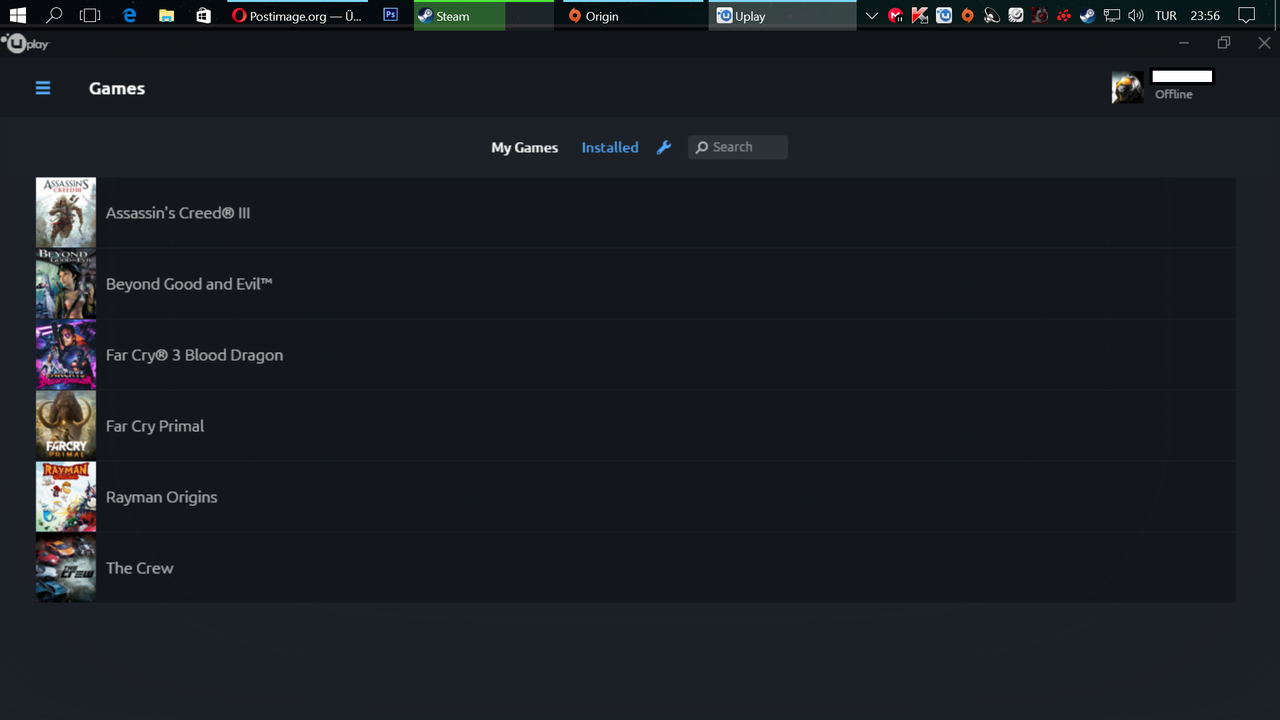The width and height of the screenshot is (1280, 720).
Task: Open settings with the wrench icon
Action: 664,147
